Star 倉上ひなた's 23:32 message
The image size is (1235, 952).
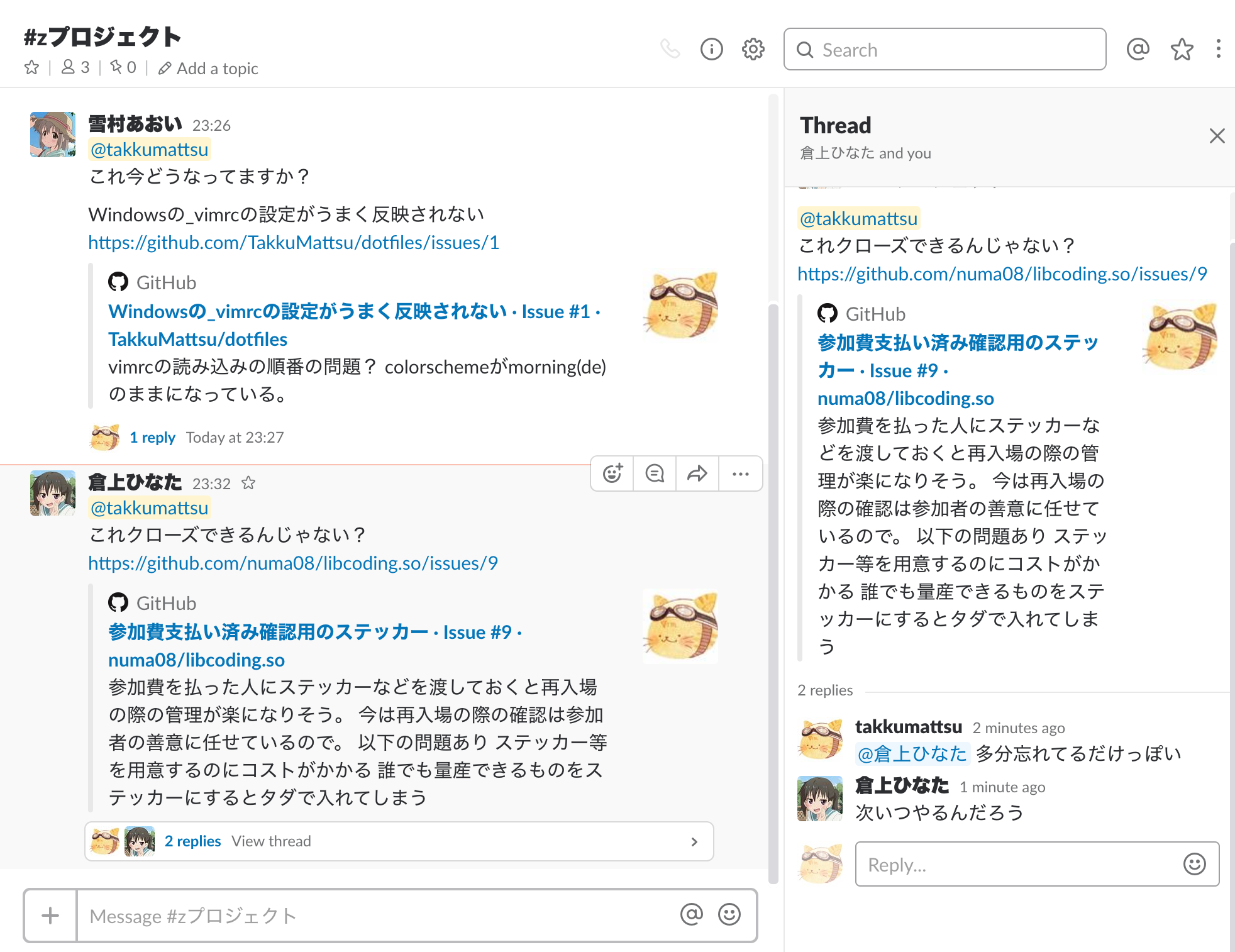[x=248, y=483]
